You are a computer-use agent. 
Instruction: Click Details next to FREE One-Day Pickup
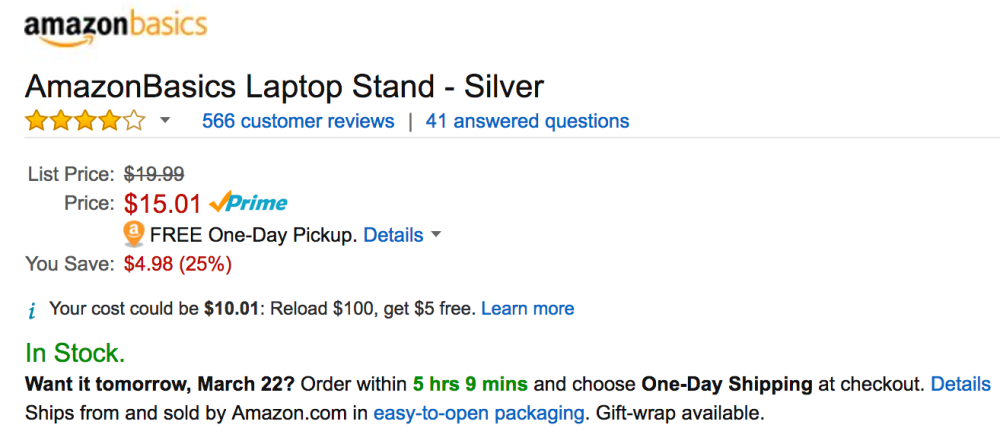393,235
